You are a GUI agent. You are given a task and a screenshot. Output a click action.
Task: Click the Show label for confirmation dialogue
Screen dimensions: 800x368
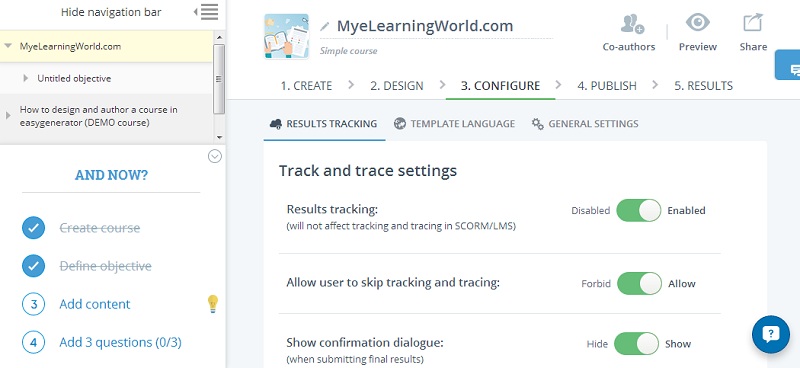(x=678, y=344)
